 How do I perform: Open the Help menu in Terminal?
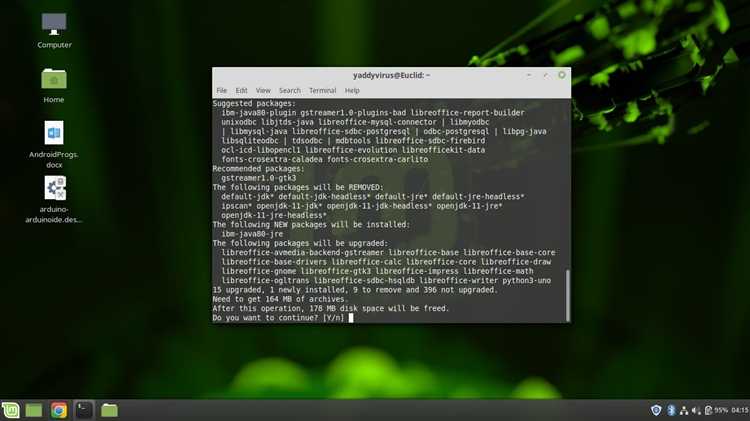coord(352,90)
